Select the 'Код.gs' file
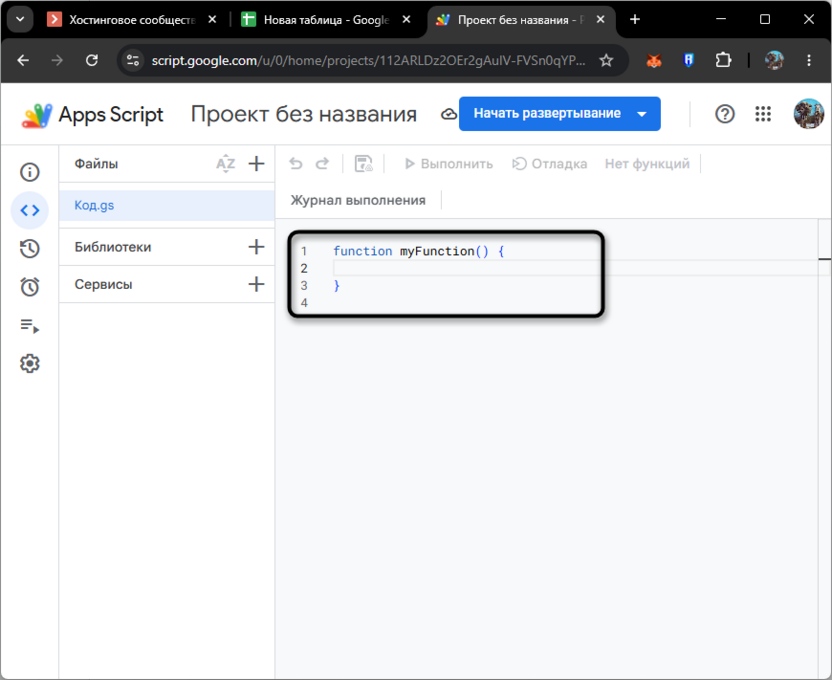 tap(167, 206)
